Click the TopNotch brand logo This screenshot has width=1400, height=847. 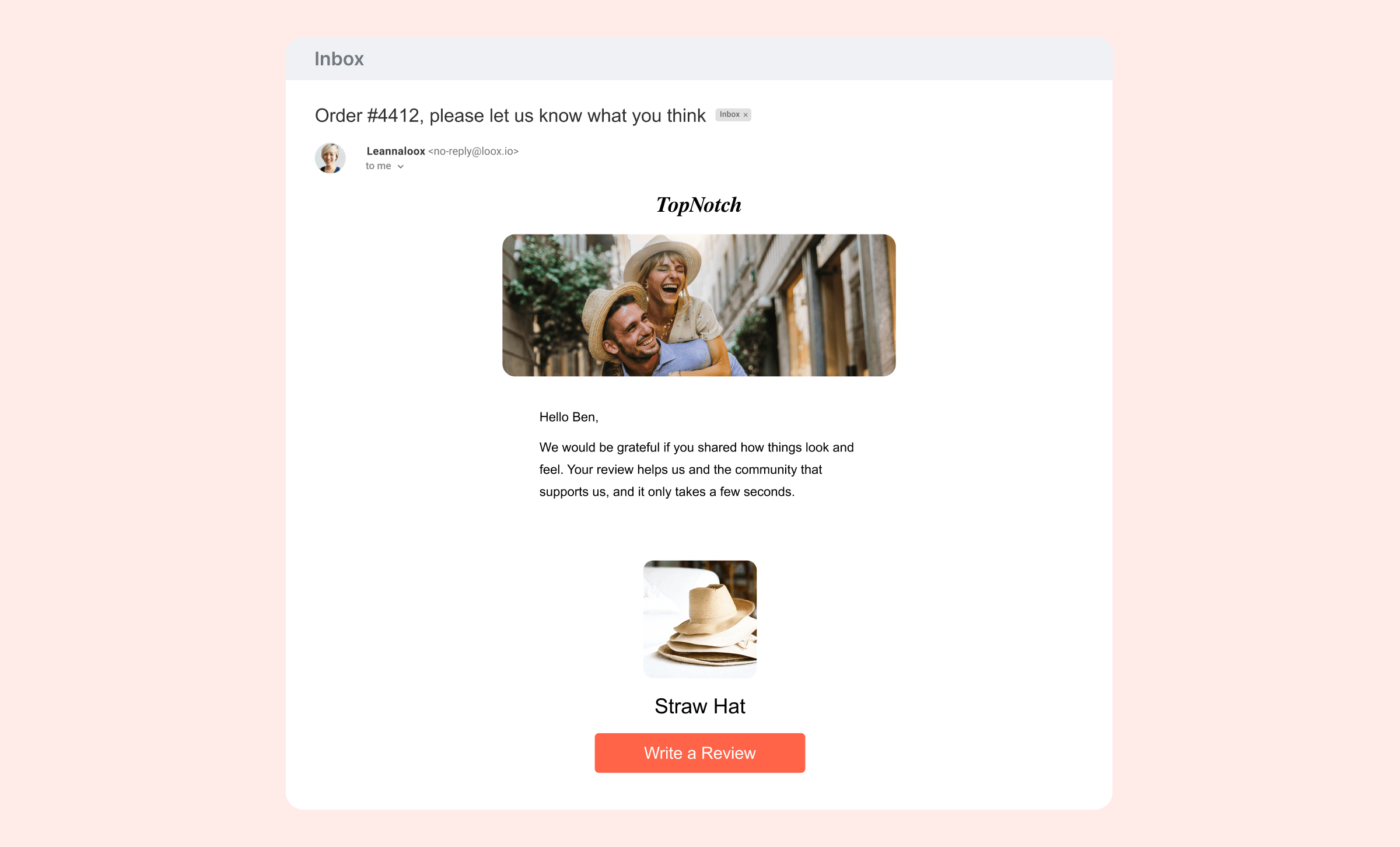[x=699, y=205]
